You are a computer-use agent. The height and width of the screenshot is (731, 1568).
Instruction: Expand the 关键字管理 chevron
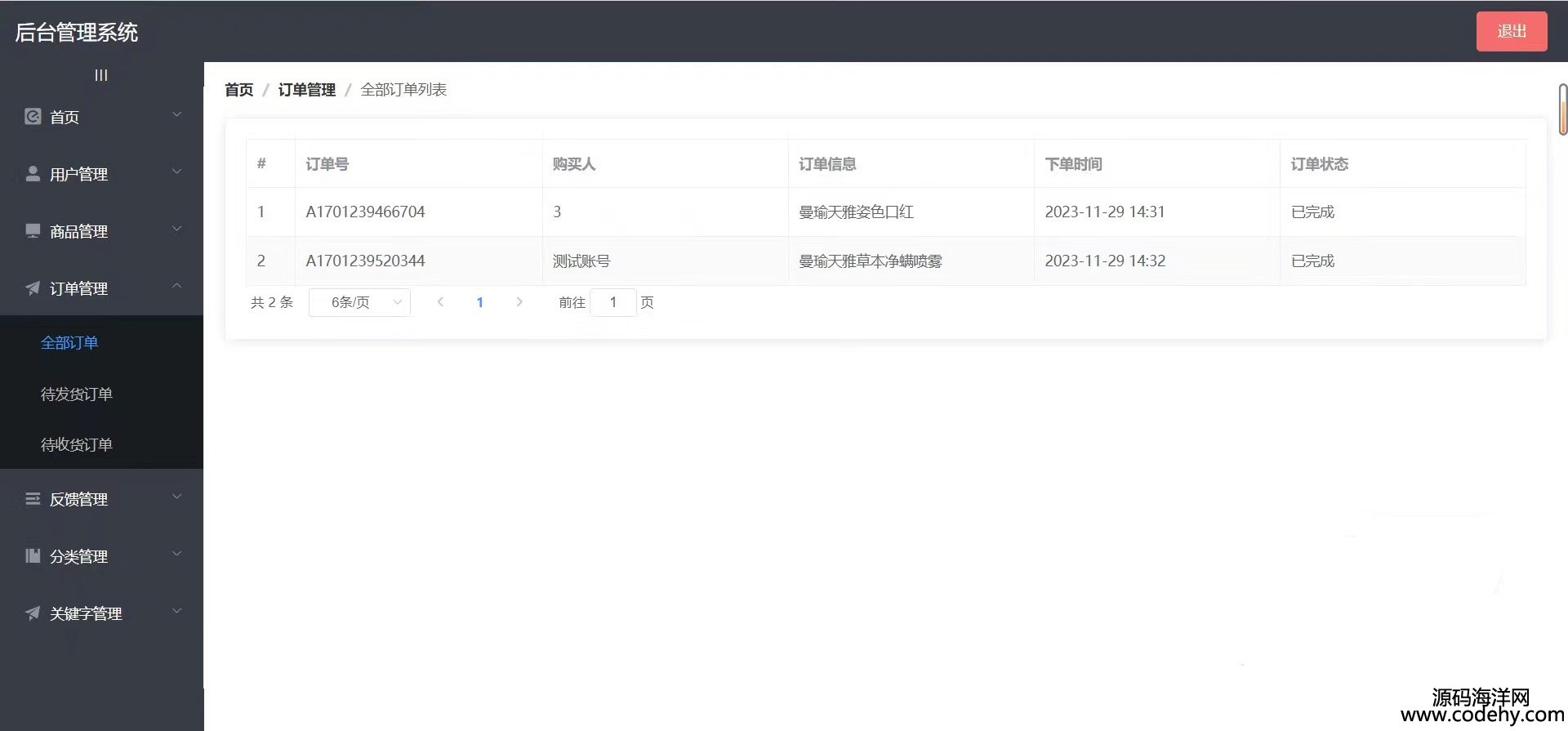[x=176, y=612]
